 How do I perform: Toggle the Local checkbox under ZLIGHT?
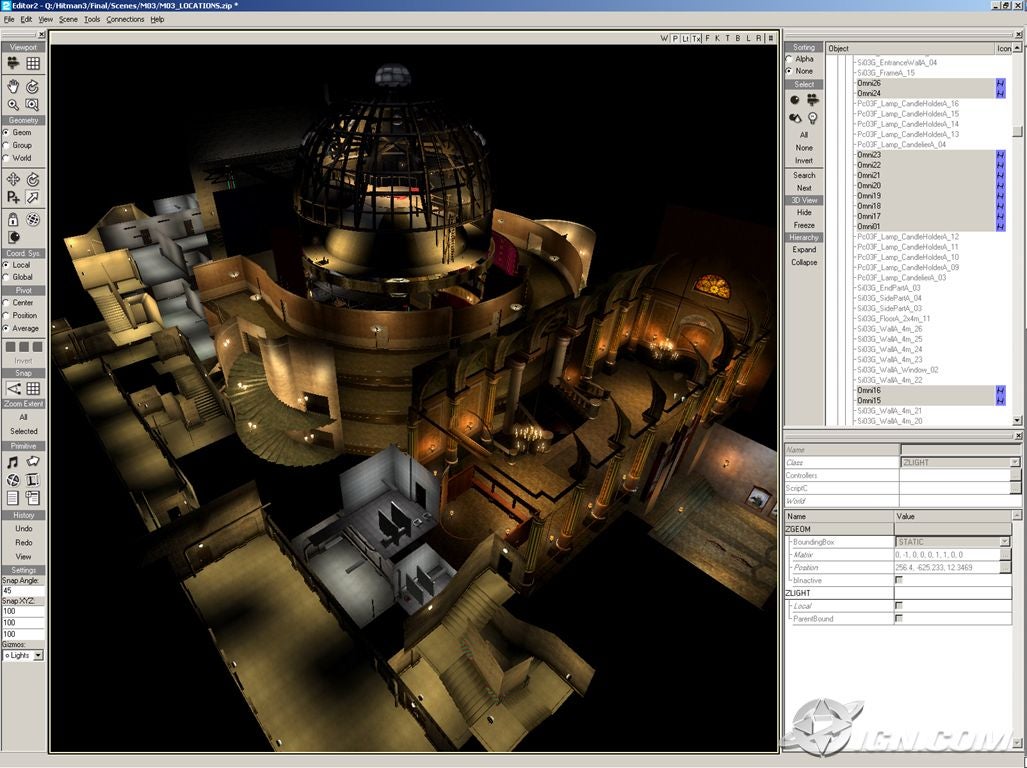pos(899,606)
